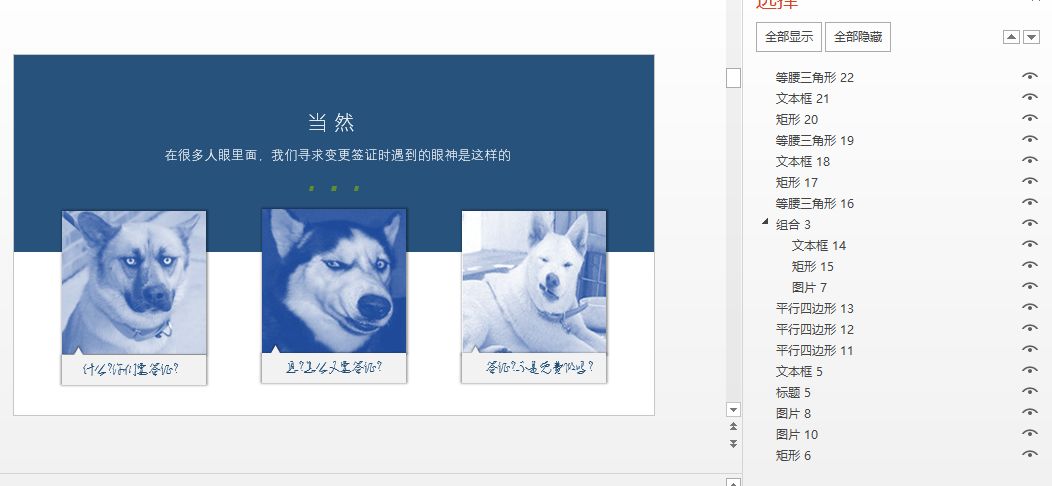This screenshot has height=486, width=1052.
Task: Hide 文本框 14 with its eye icon
Action: point(1029,244)
